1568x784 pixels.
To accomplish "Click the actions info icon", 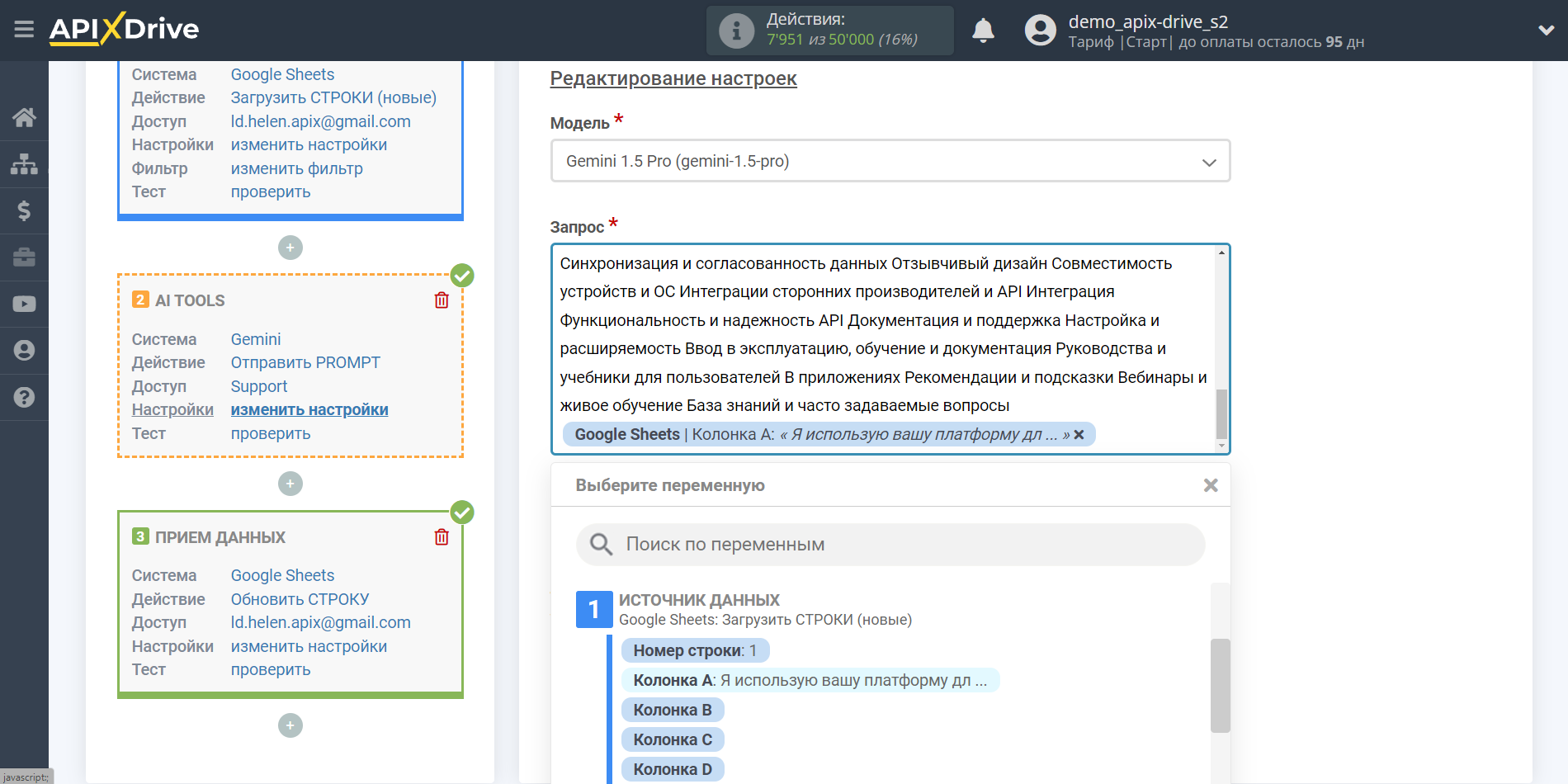I will click(736, 31).
